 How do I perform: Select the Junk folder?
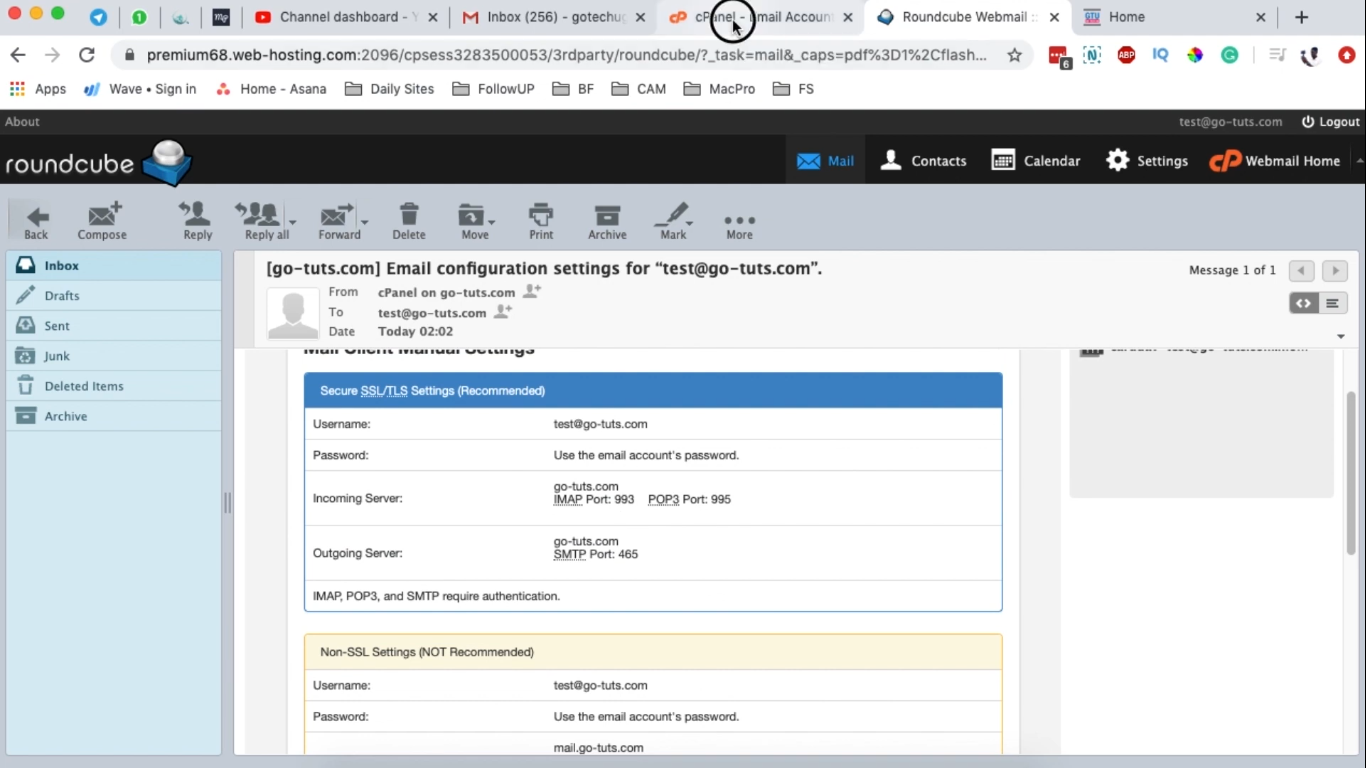114,356
